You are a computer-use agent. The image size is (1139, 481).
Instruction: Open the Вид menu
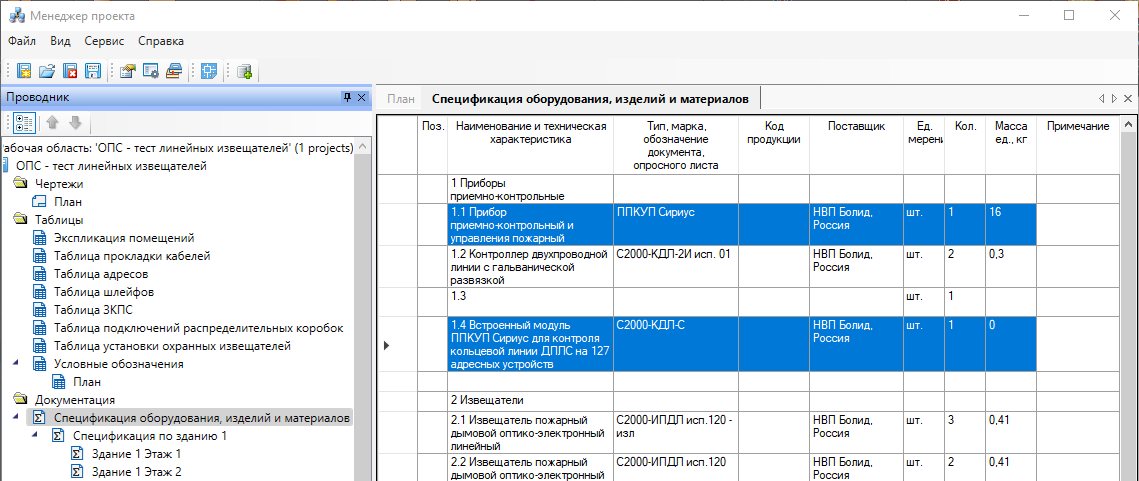[x=60, y=41]
